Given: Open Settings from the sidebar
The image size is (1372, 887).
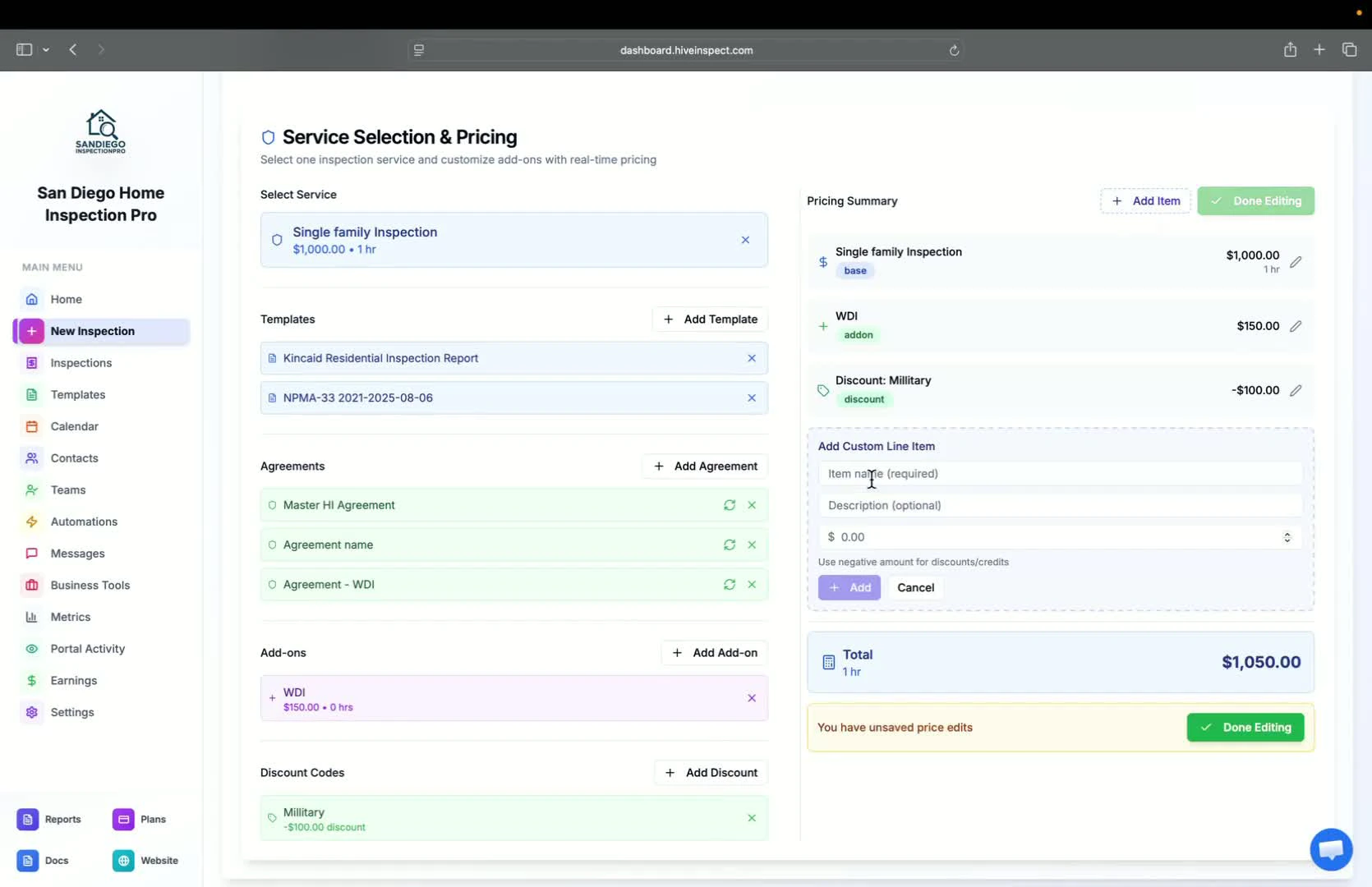Looking at the screenshot, I should click(71, 712).
